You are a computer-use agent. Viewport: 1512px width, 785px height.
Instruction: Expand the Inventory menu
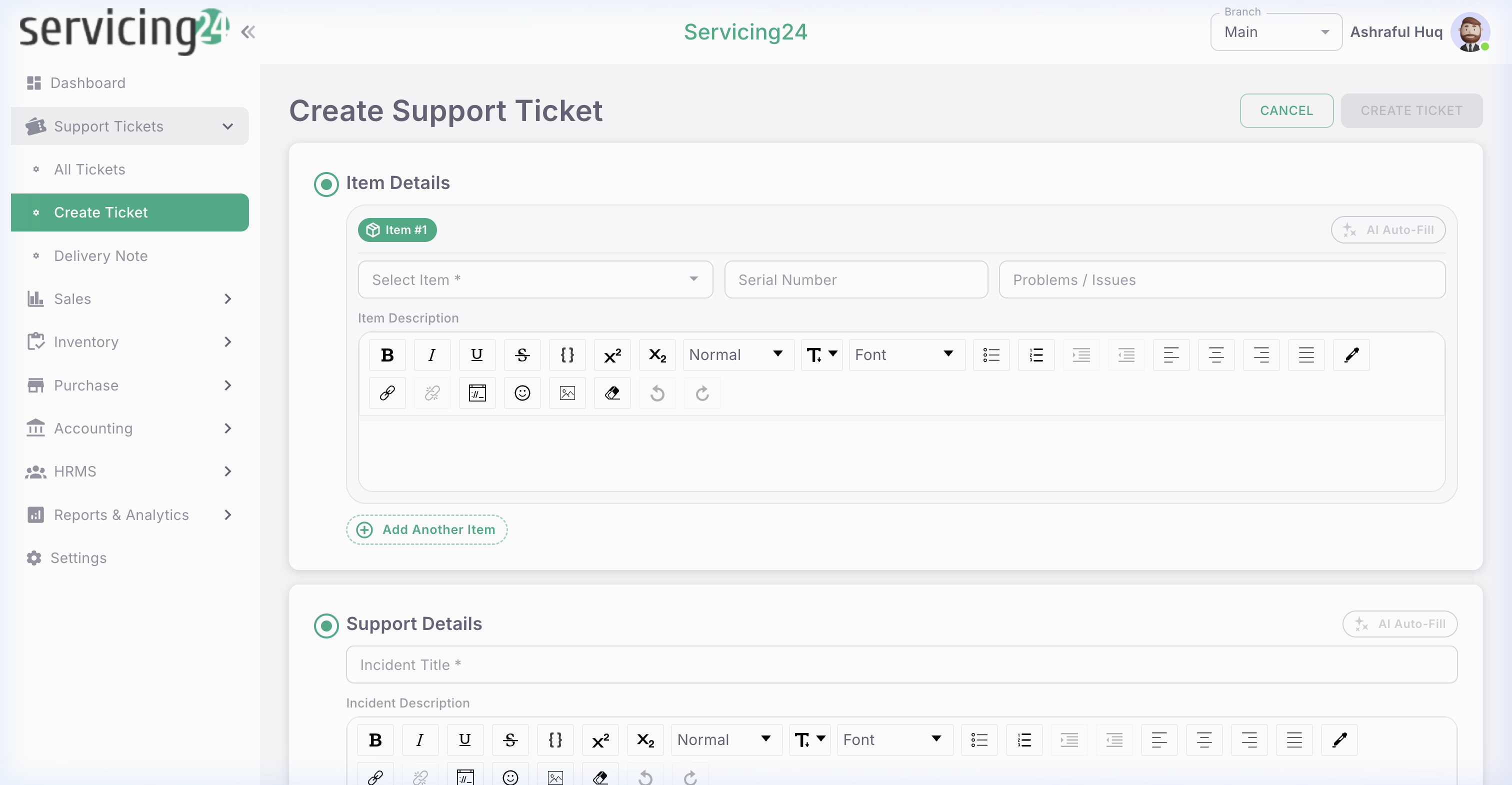click(129, 341)
